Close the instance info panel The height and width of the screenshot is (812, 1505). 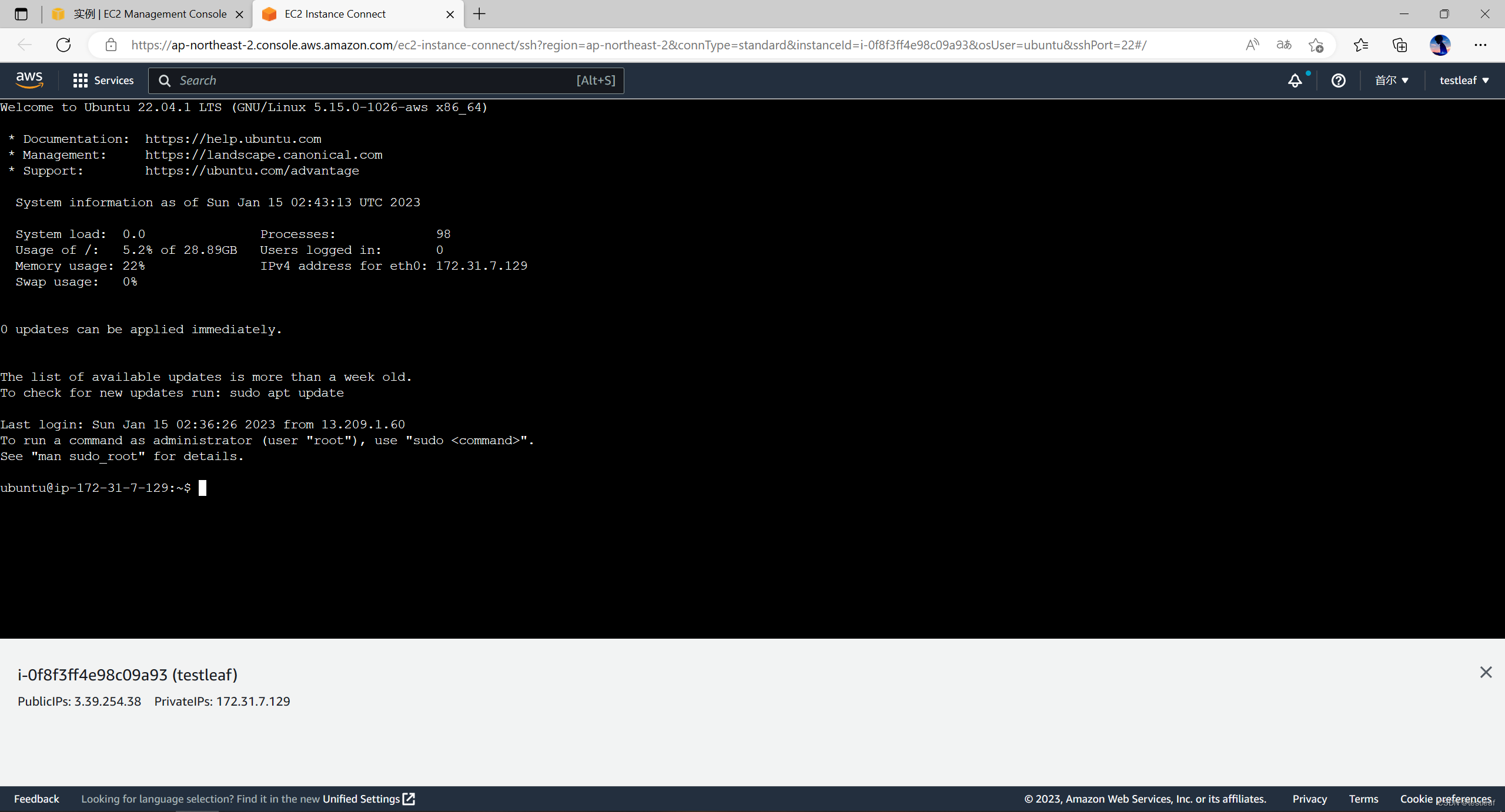[x=1486, y=672]
